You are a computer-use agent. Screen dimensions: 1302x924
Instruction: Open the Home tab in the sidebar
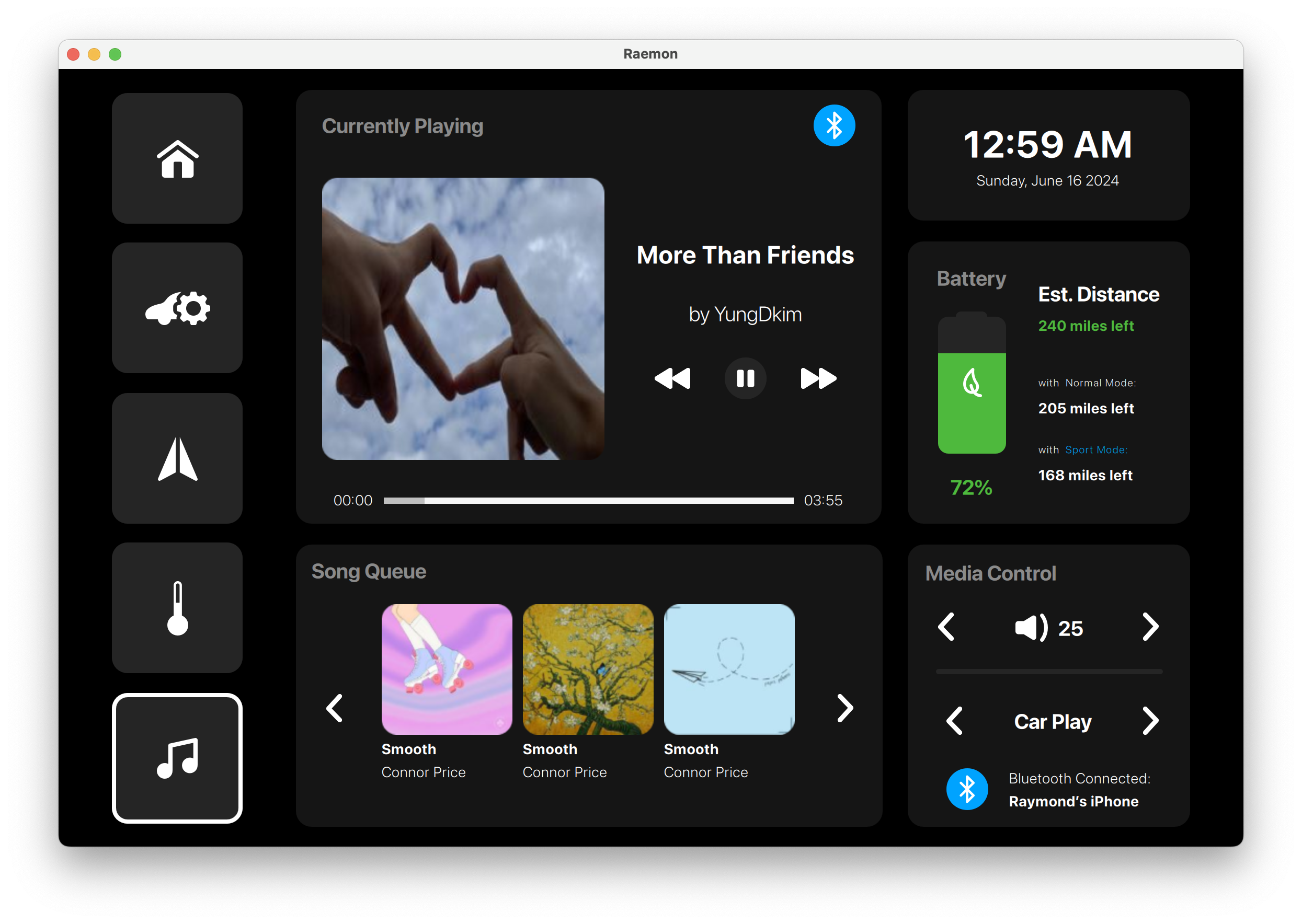pos(177,158)
